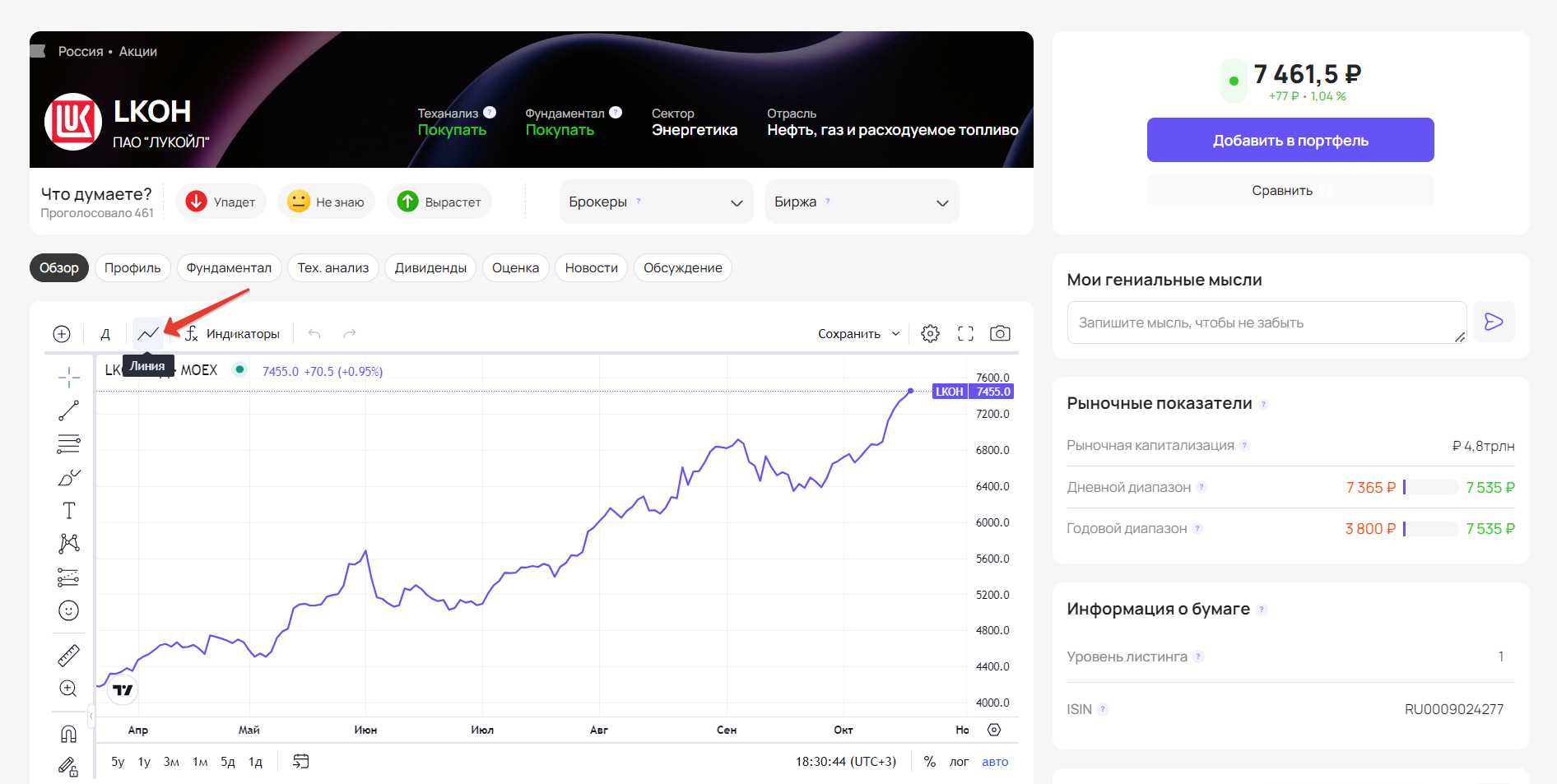Set chart range to 3м

tap(171, 762)
